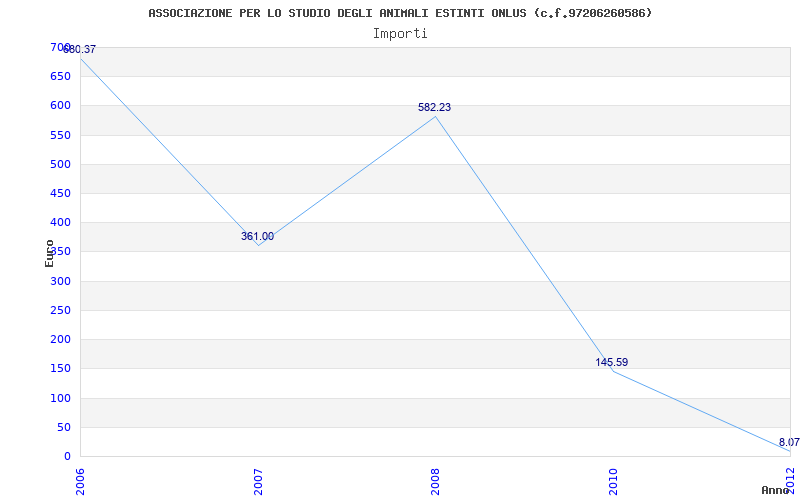800x500 pixels.
Task: Select the 582.23 data label
Action: [x=434, y=107]
